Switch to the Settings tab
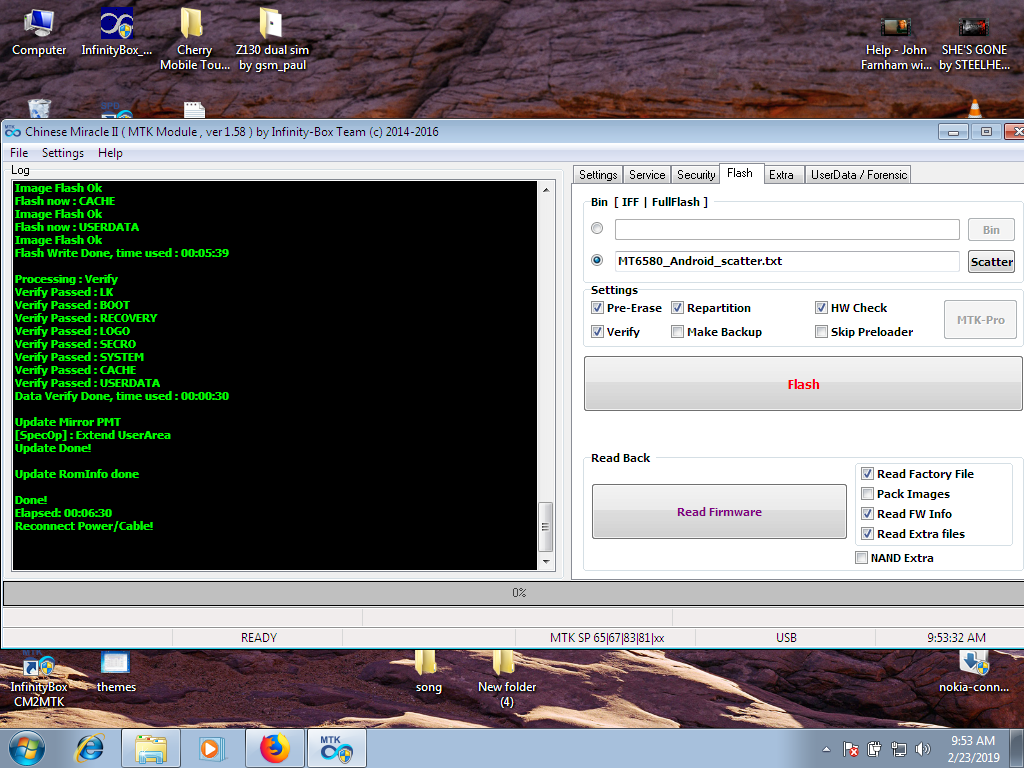This screenshot has width=1024, height=768. pos(598,175)
